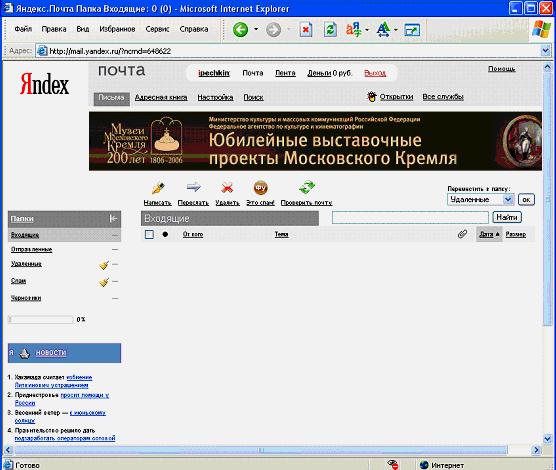Open the Входящие folder link

point(25,235)
